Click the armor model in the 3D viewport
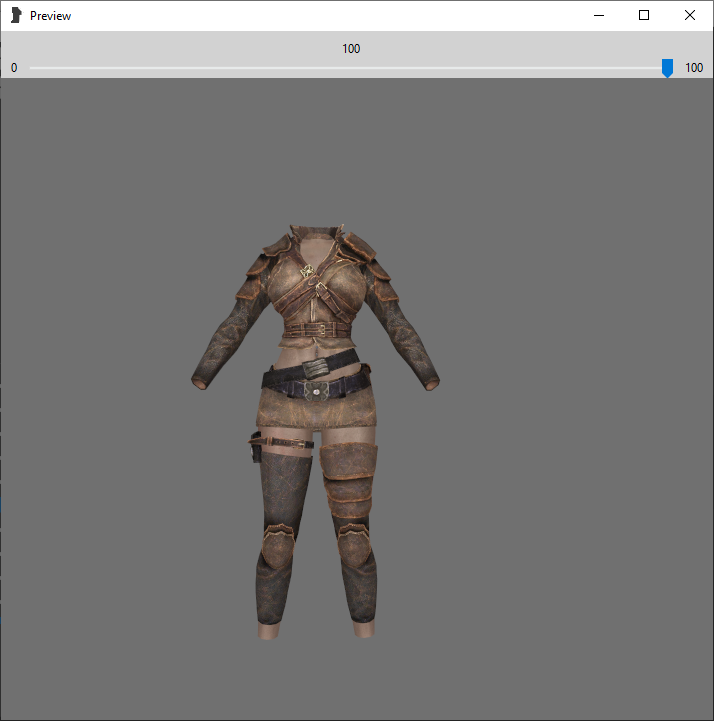 [315, 430]
